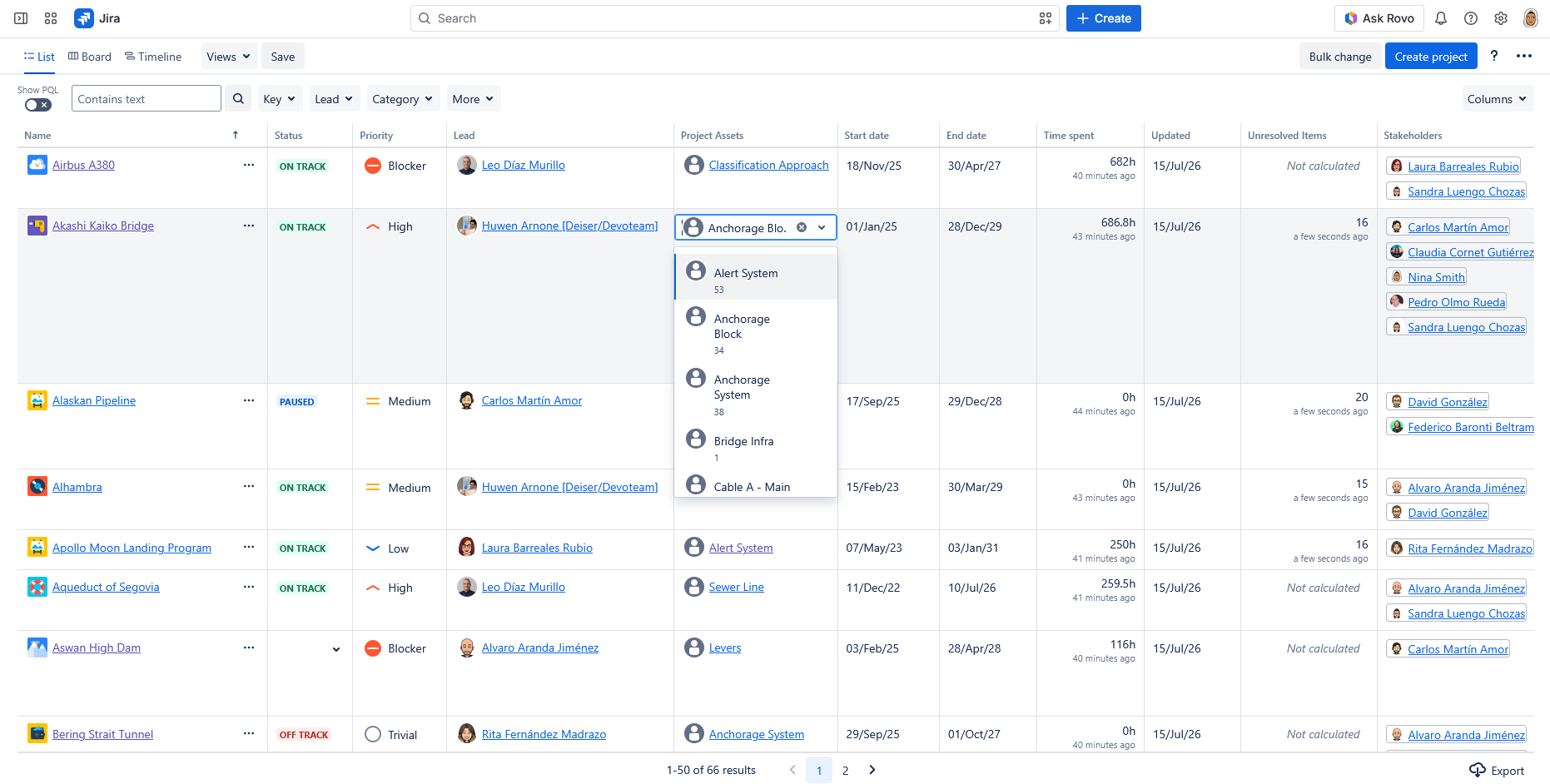
Task: Click the Bulk change button
Action: click(x=1340, y=57)
